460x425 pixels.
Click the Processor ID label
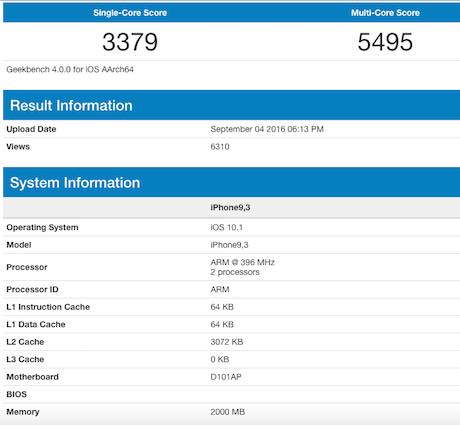(32, 289)
